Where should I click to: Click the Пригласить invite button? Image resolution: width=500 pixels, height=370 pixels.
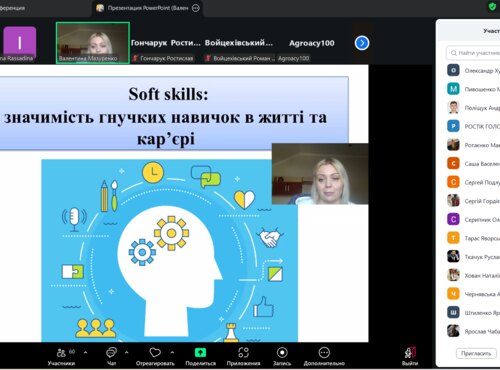pos(476,353)
